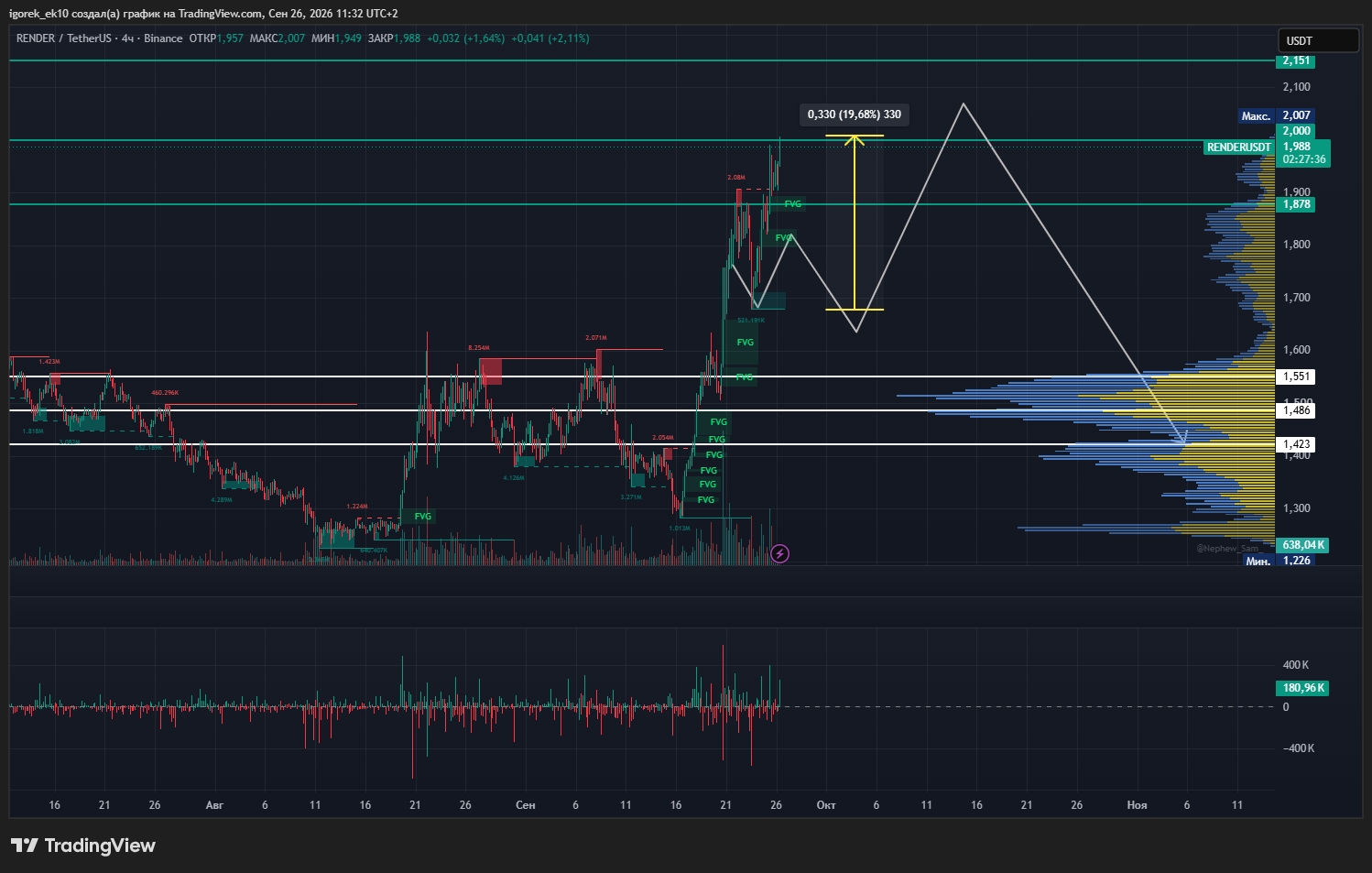Click the Авг month label on time axis

click(x=214, y=805)
